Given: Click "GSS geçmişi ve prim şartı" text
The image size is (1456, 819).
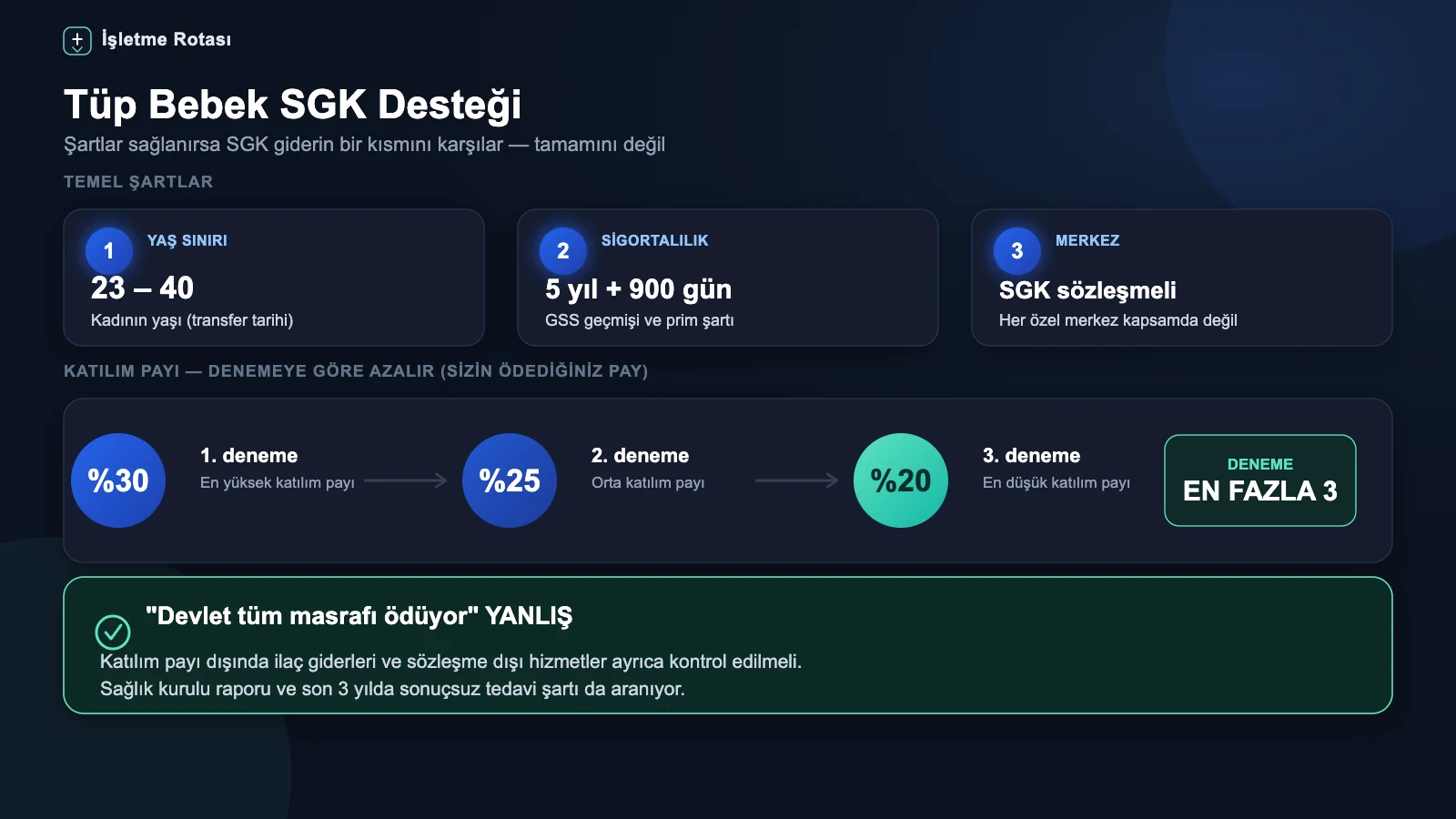Looking at the screenshot, I should [x=640, y=320].
